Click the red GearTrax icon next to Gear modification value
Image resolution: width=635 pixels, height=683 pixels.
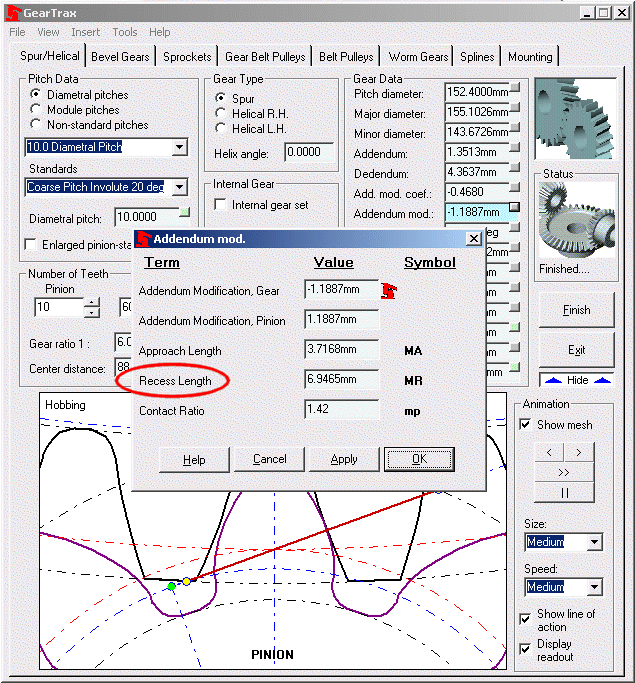click(388, 291)
